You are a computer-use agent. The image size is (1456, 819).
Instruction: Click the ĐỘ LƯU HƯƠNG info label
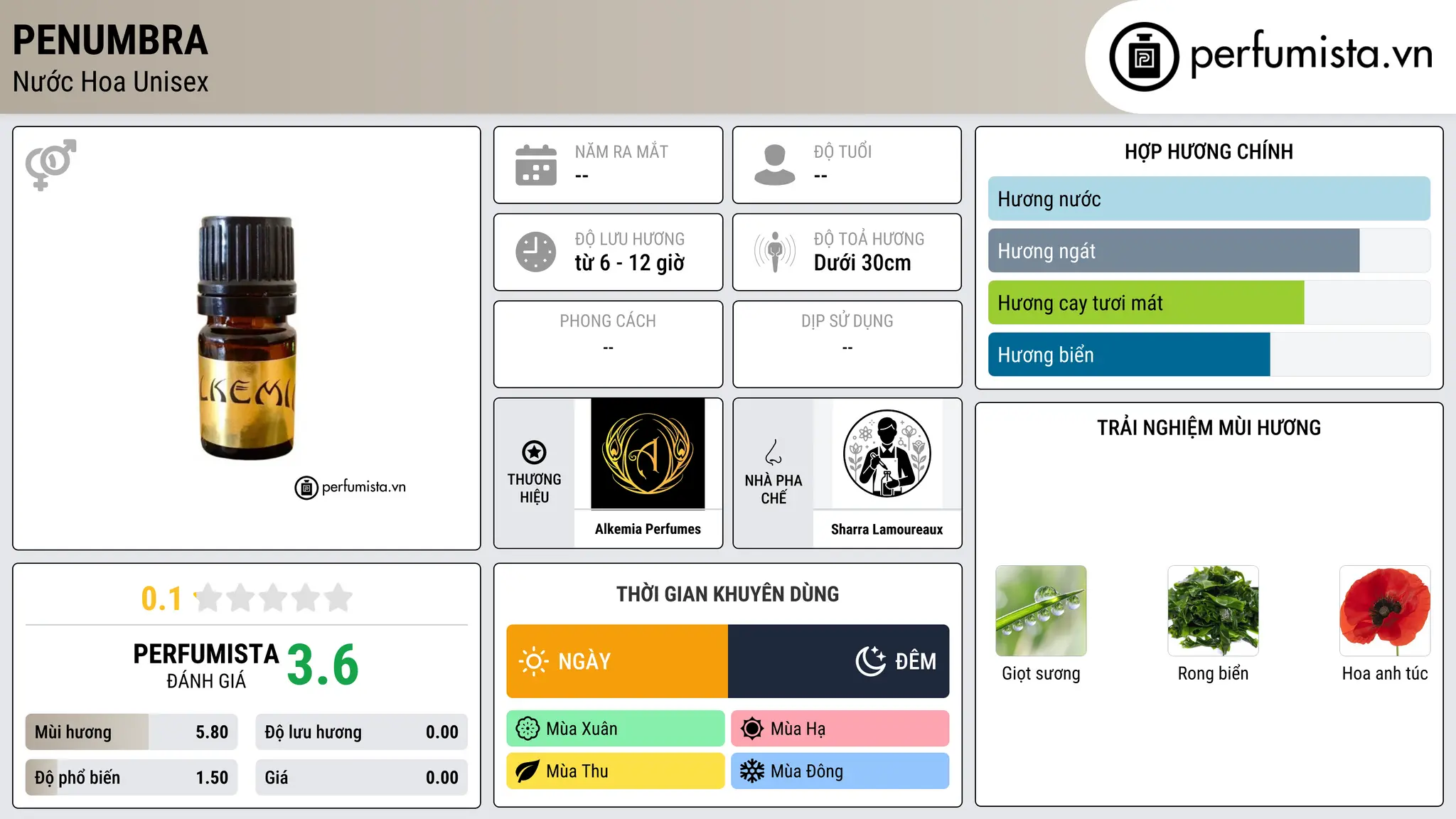[x=630, y=239]
